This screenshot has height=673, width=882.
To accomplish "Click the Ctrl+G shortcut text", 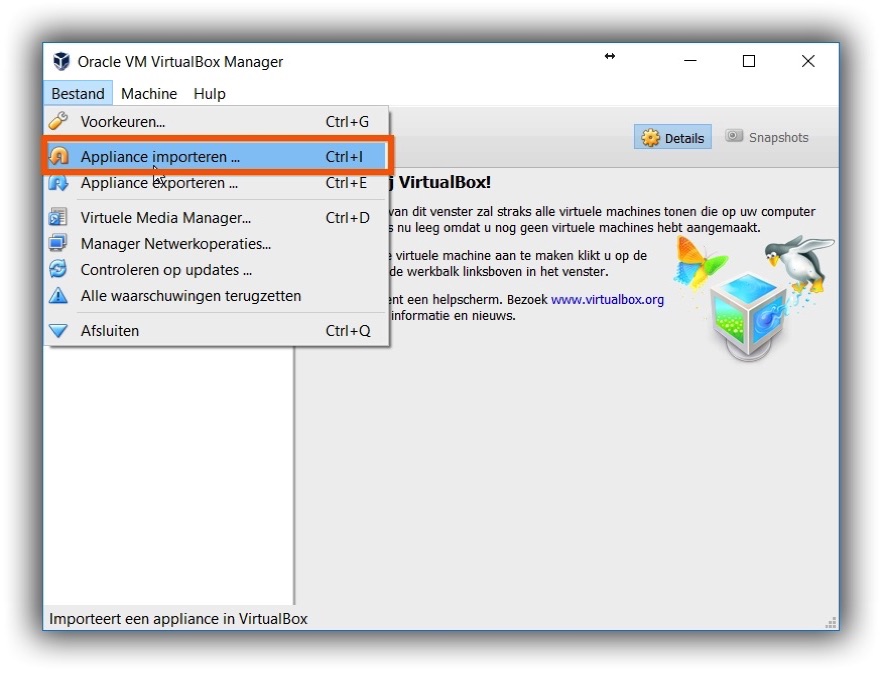I will (347, 122).
